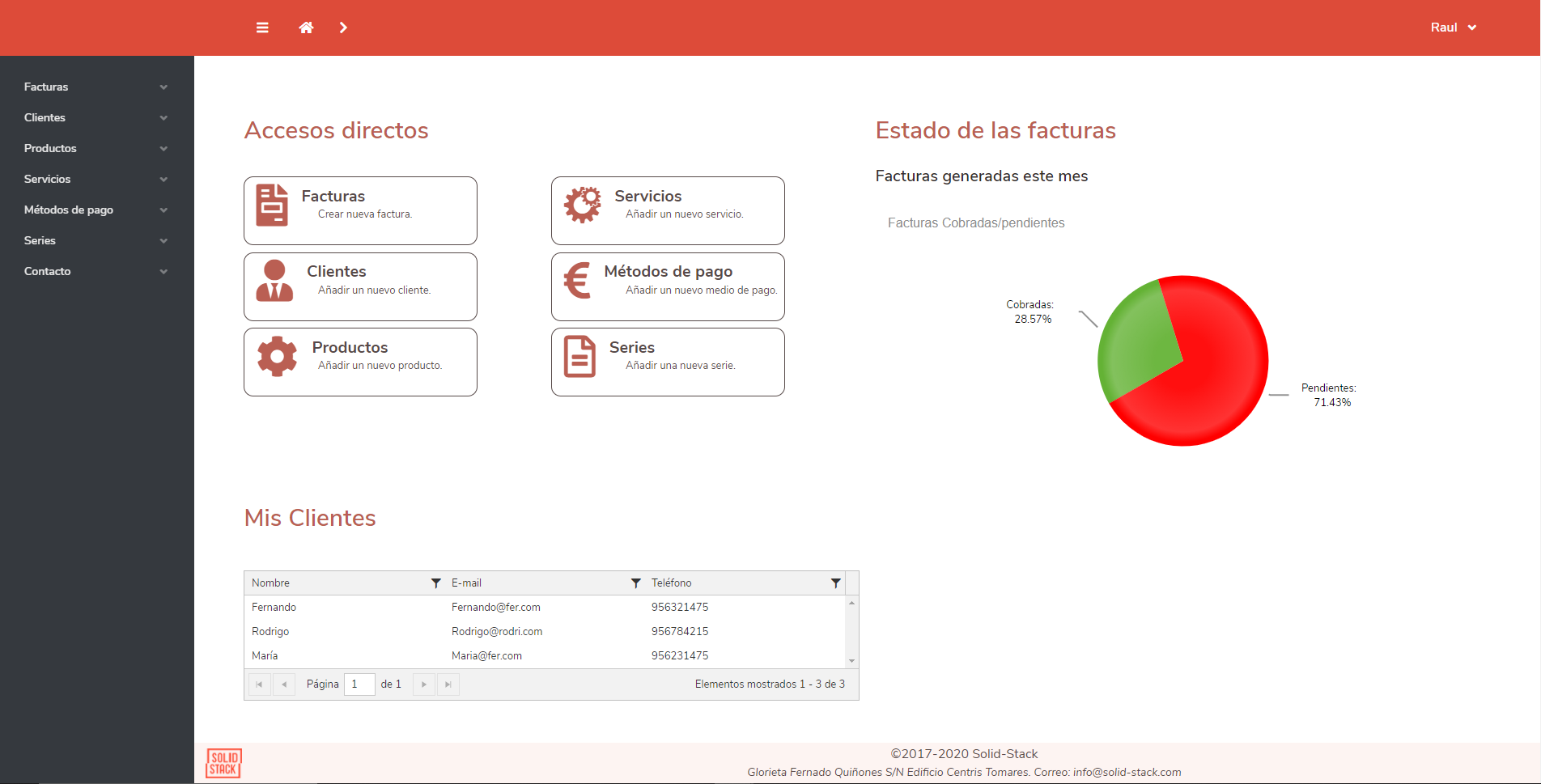Image resolution: width=1541 pixels, height=784 pixels.
Task: Filter the Teléfono column
Action: point(835,583)
